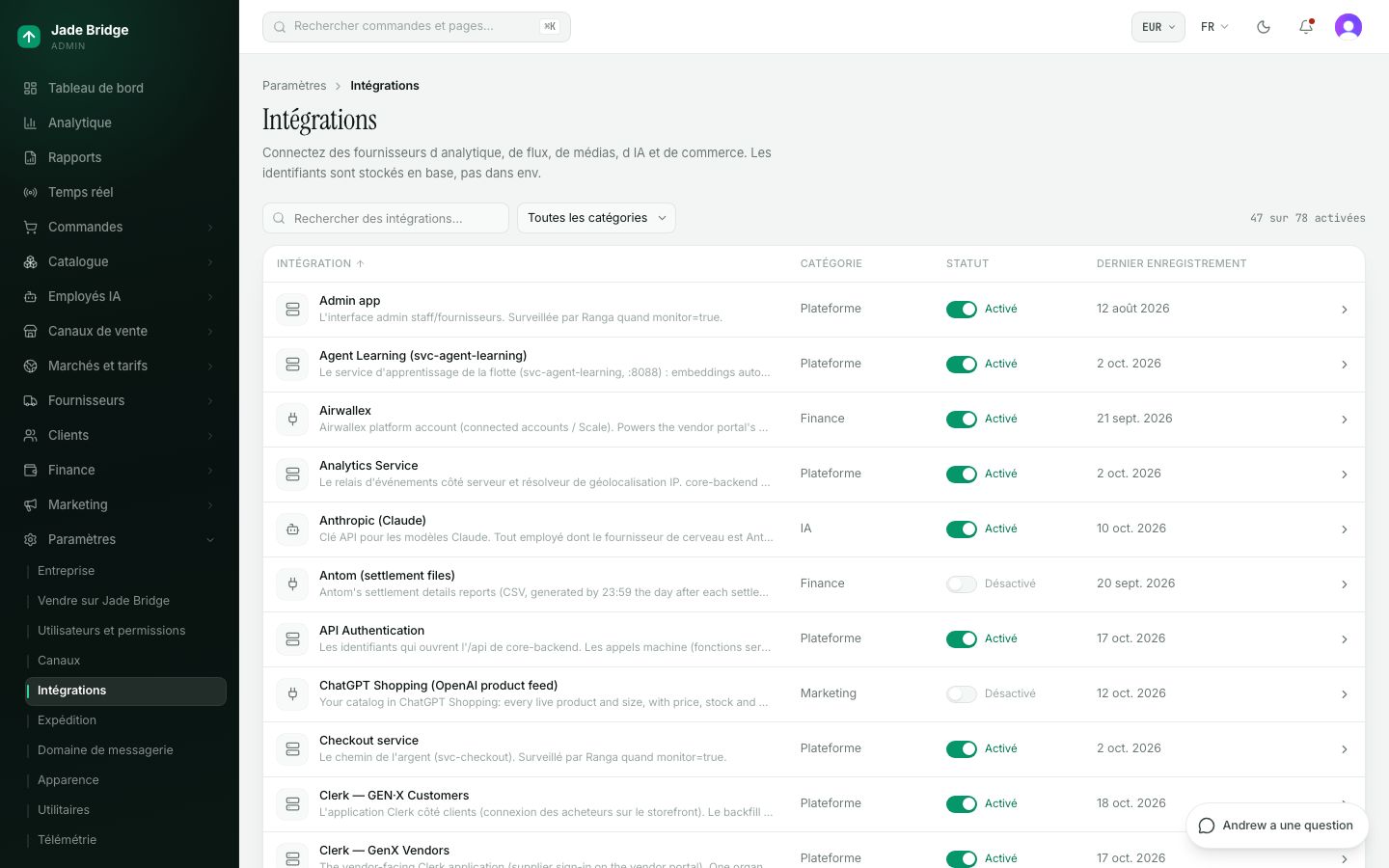Click the Employés IA robot icon

pos(30,296)
